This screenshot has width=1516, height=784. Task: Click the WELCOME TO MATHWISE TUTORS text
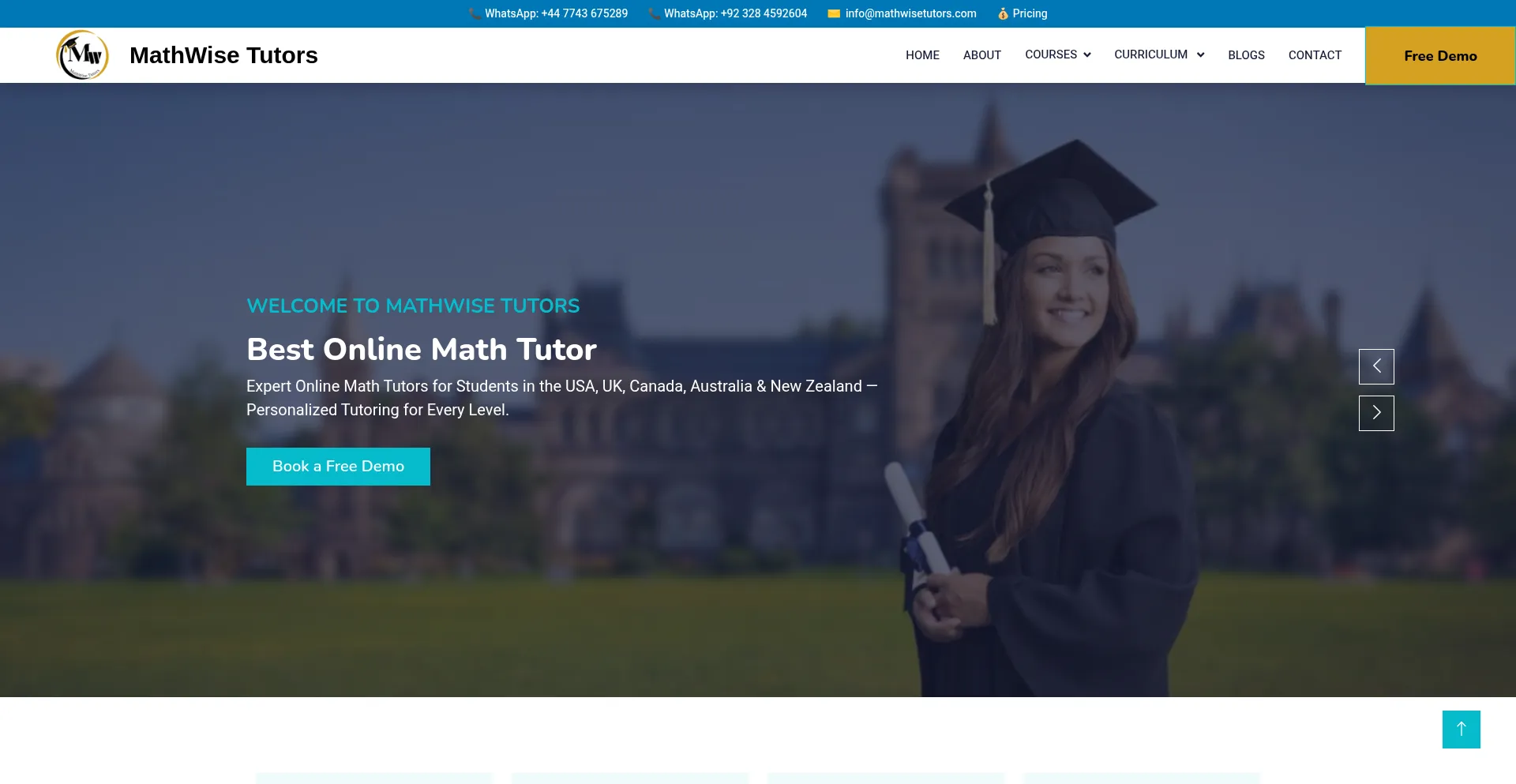click(x=413, y=306)
